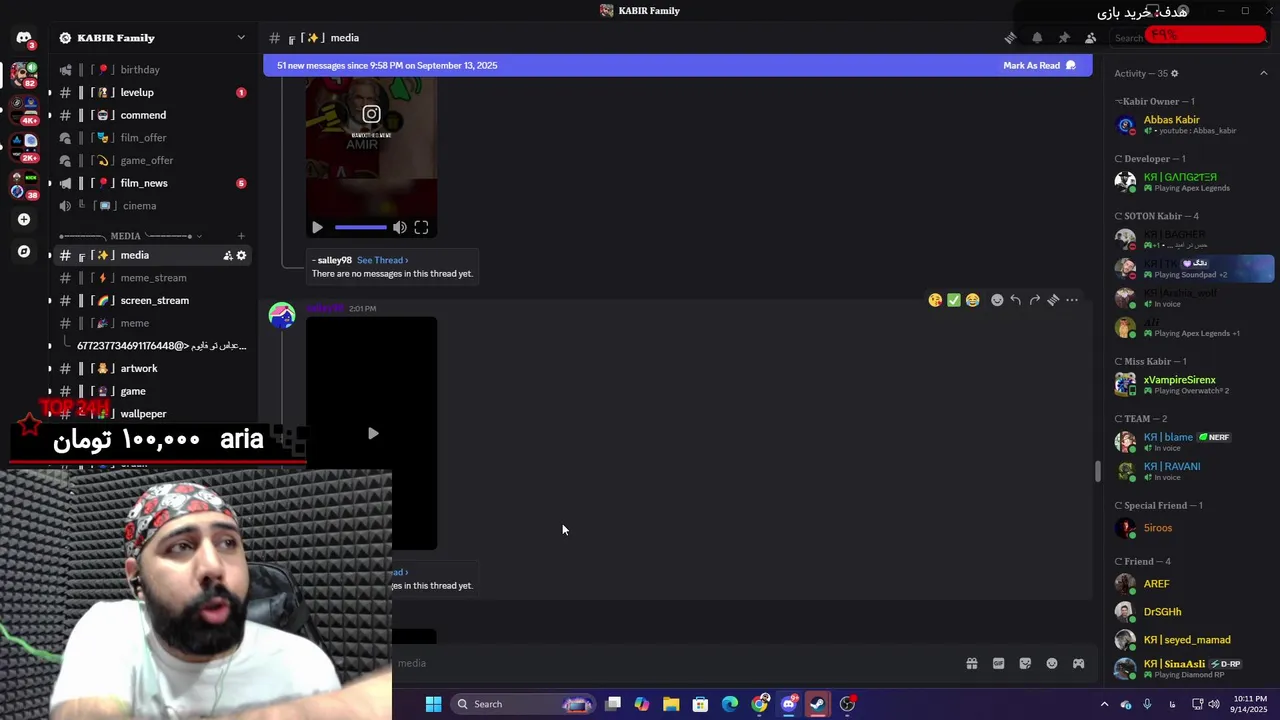Add laughing-crying emoji reaction
The image size is (1280, 720).
973,300
